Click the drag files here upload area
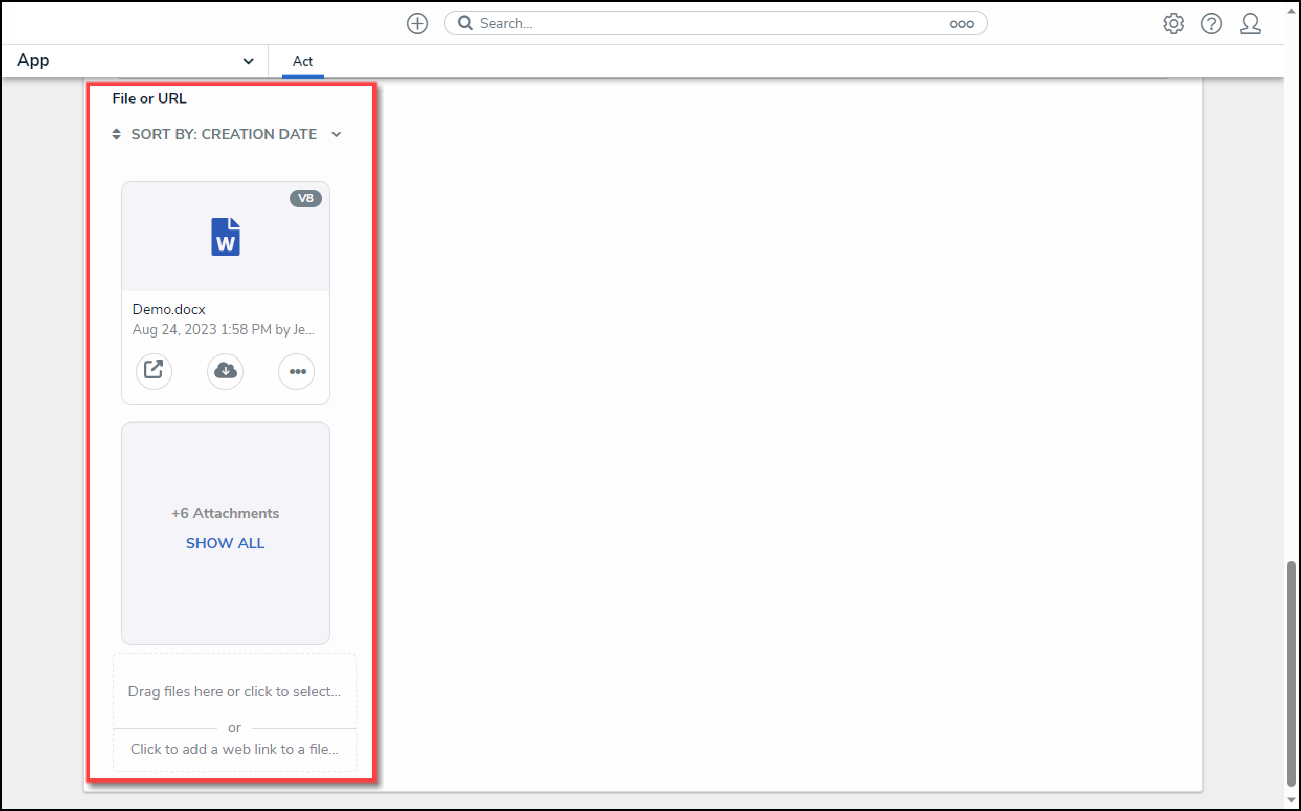This screenshot has height=811, width=1301. (x=234, y=691)
